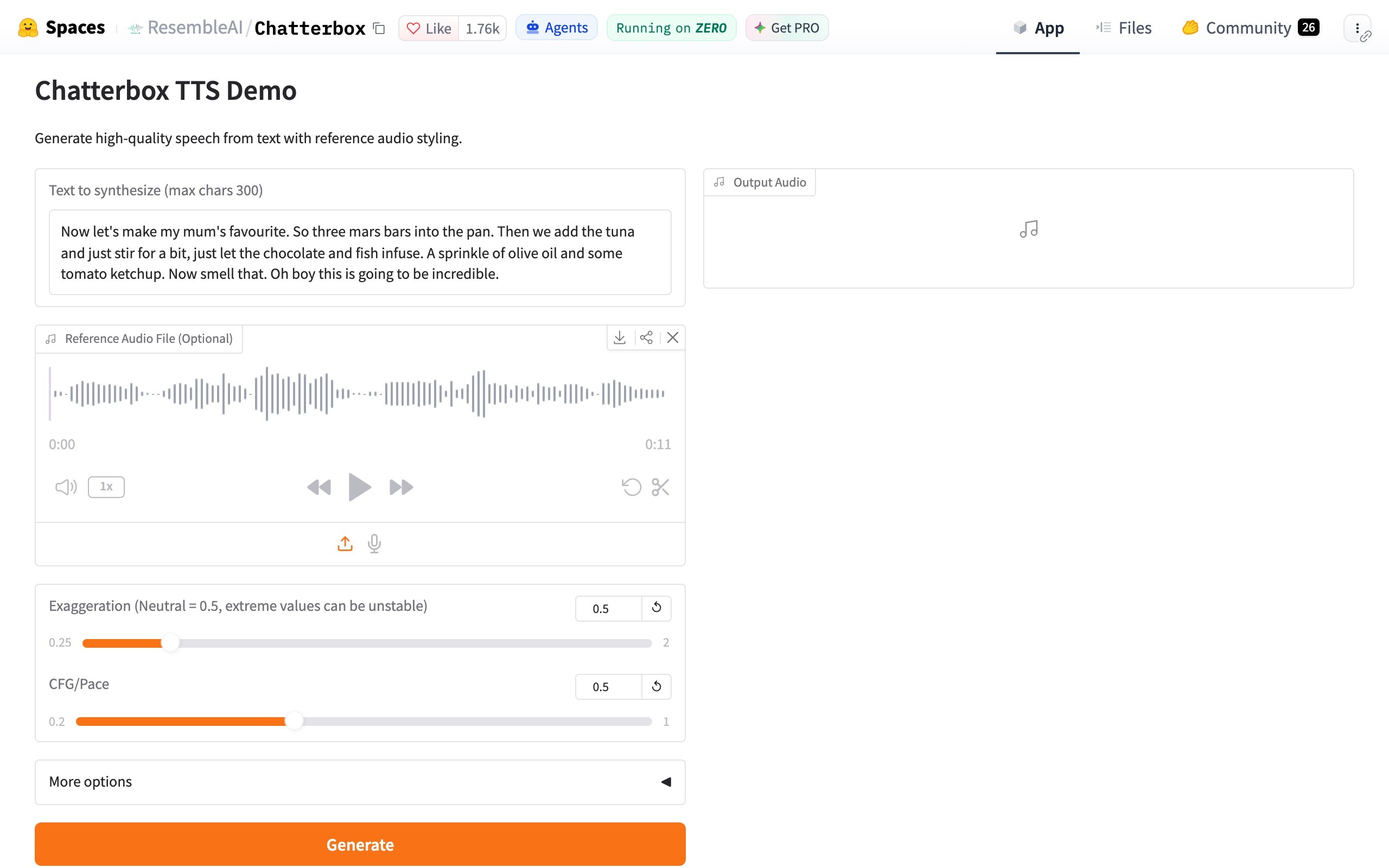
Task: Click Get PRO
Action: pos(786,28)
